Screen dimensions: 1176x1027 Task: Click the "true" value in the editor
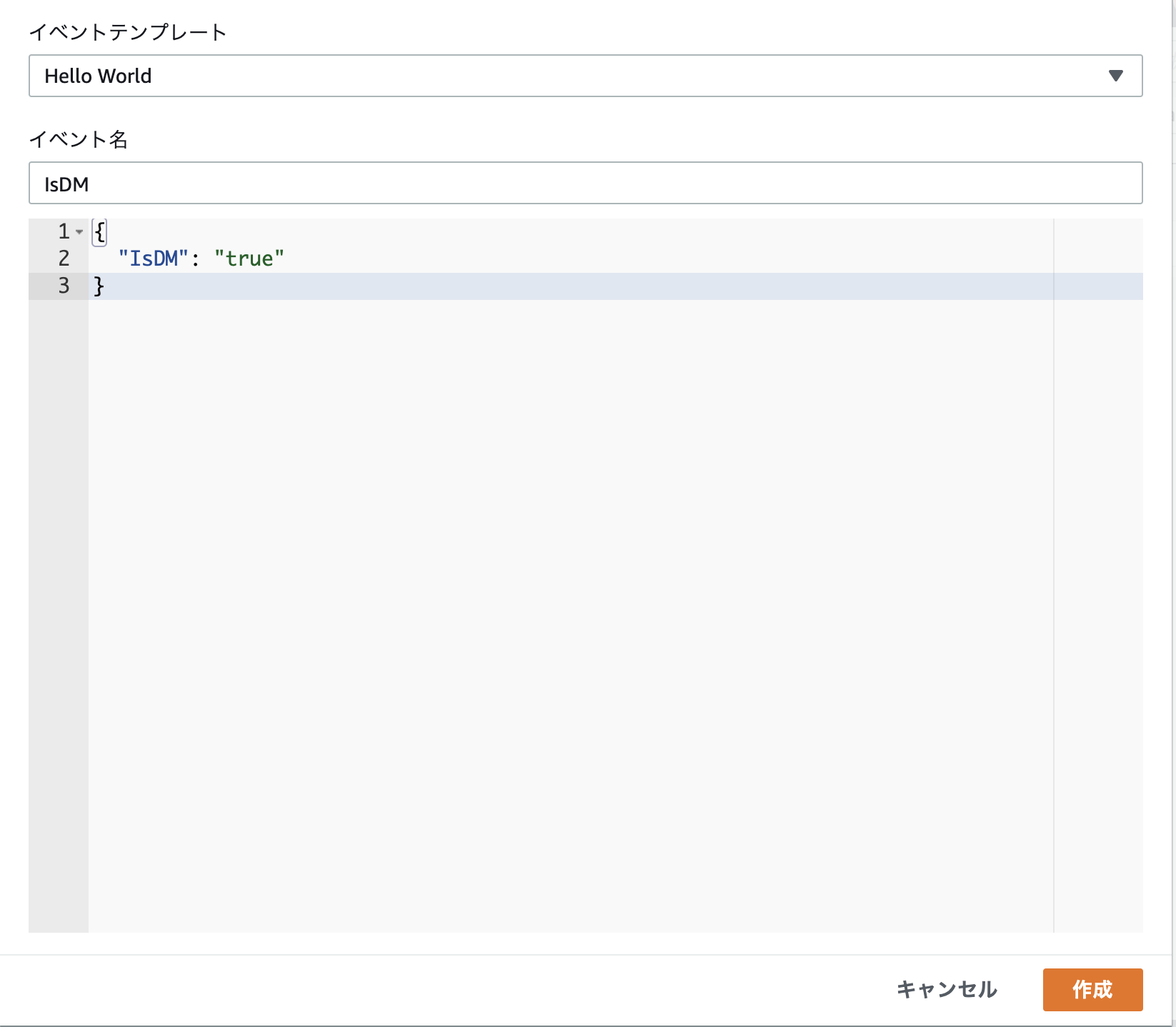tap(249, 259)
